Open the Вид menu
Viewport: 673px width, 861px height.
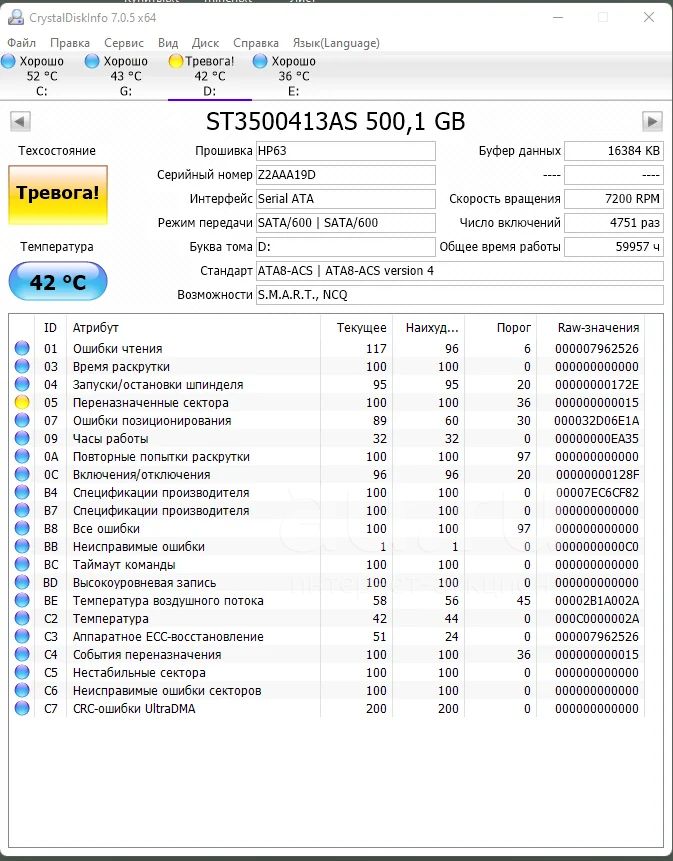tap(168, 43)
